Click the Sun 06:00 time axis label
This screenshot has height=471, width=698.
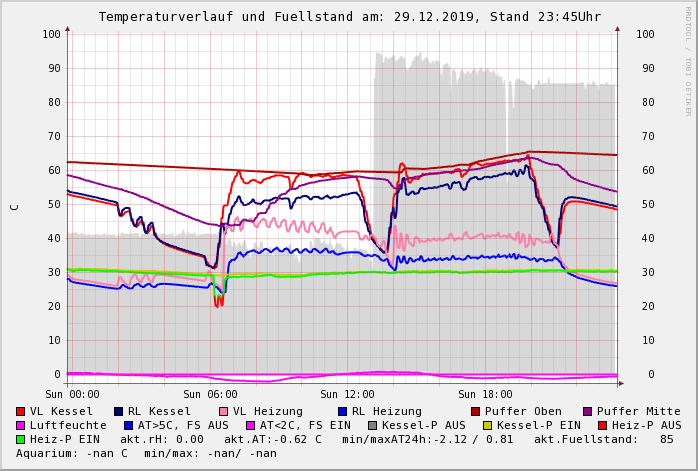[x=209, y=394]
